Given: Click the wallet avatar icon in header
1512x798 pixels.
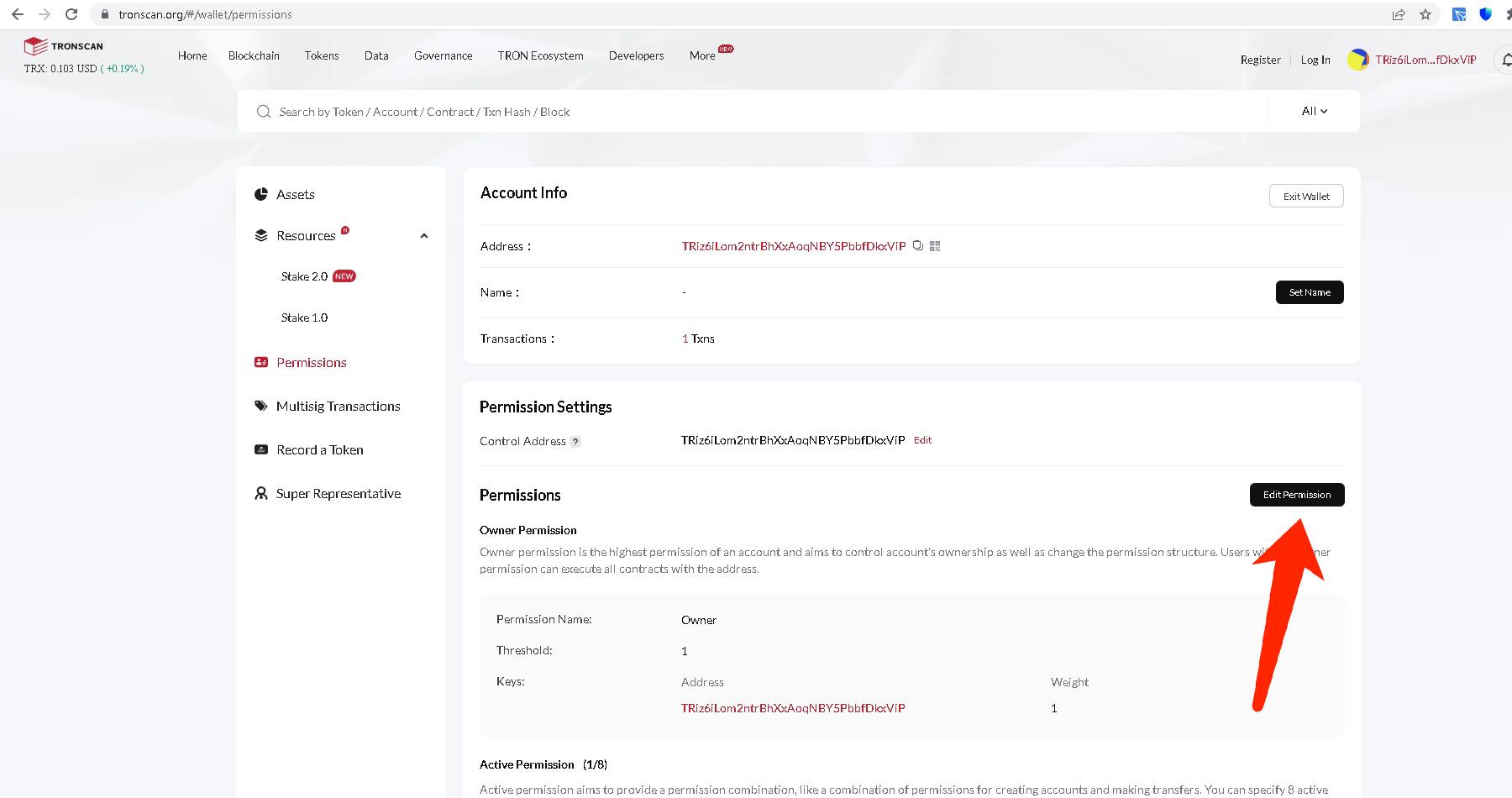Looking at the screenshot, I should tap(1357, 60).
